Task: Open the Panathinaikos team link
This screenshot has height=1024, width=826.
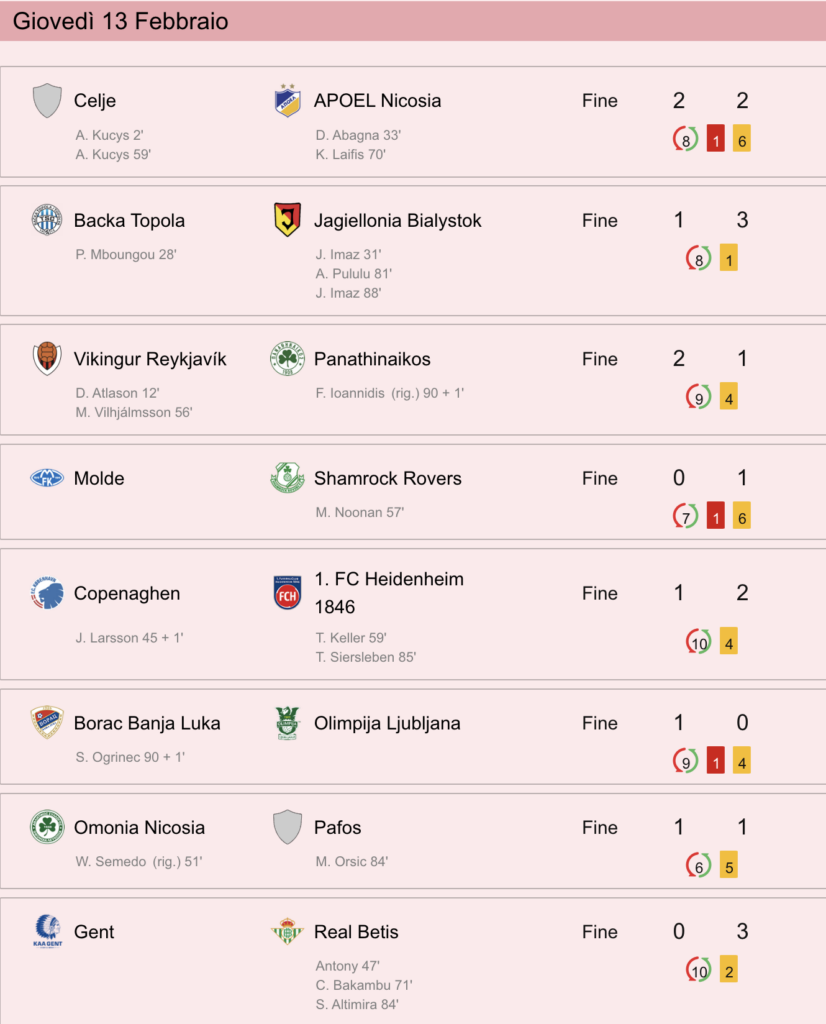Action: coord(372,359)
